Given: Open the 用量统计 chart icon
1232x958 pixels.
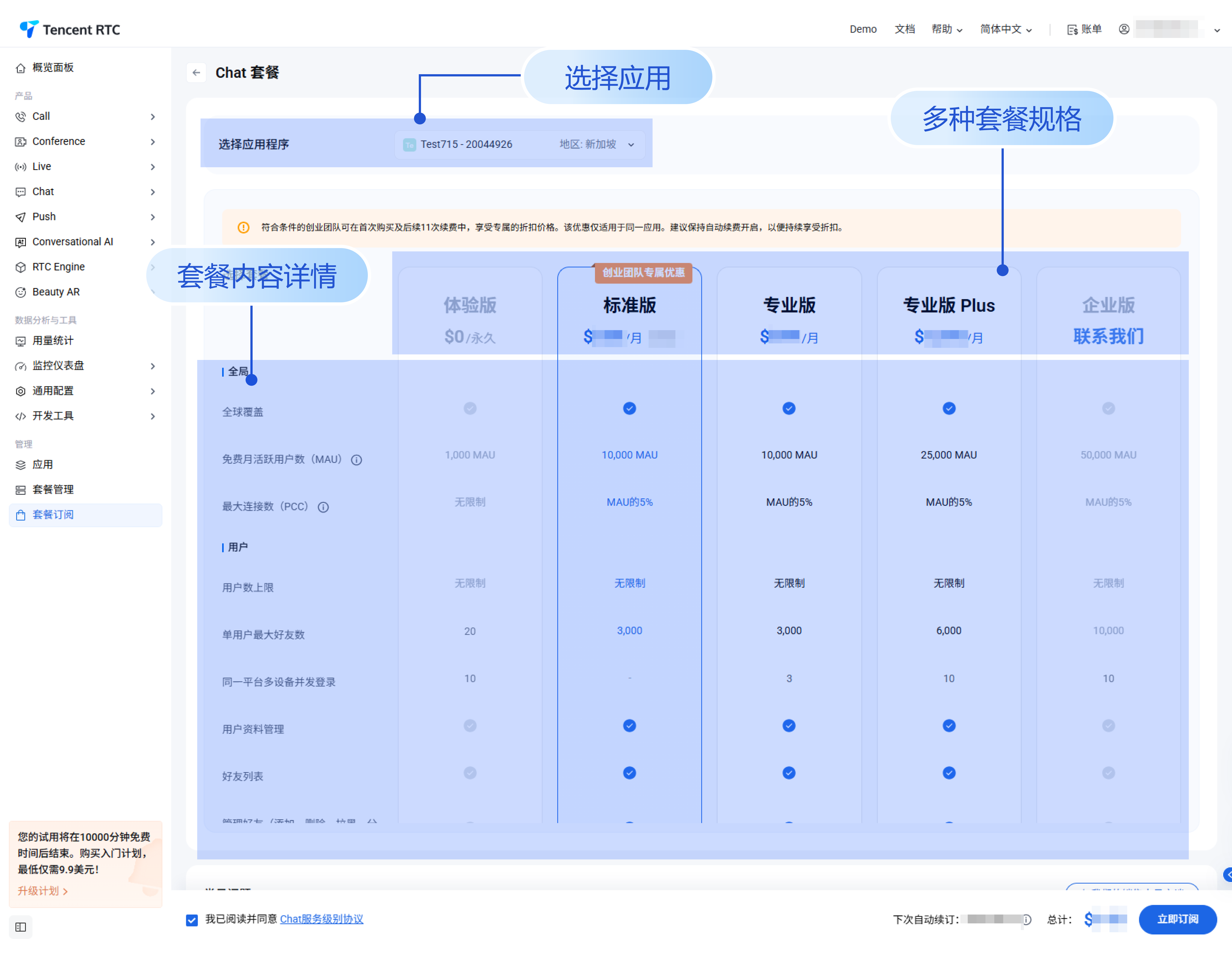Looking at the screenshot, I should (x=21, y=341).
